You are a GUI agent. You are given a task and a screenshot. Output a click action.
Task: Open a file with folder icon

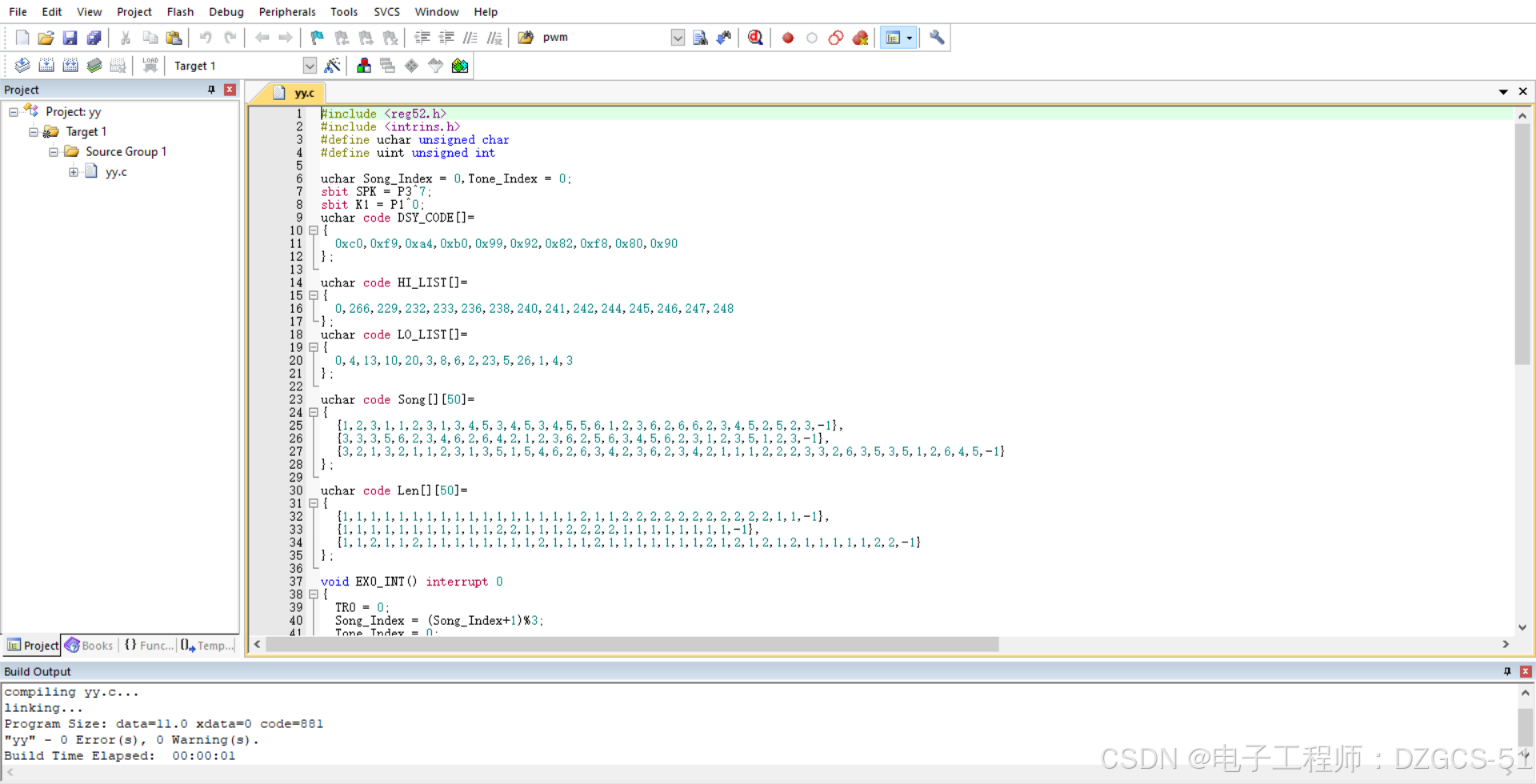(46, 38)
